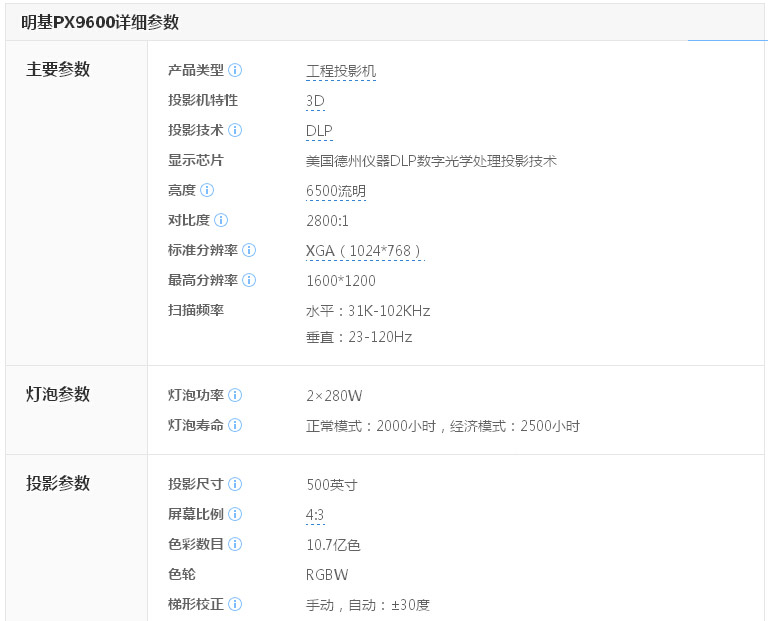The image size is (770, 621).
Task: Click the 手动，自动：±30度 value
Action: (368, 605)
